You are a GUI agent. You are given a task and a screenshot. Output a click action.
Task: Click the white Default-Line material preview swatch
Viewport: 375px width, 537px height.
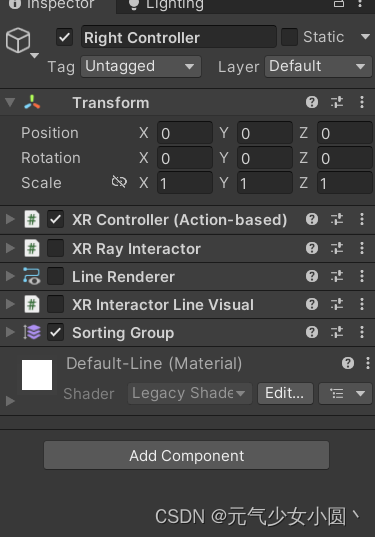[x=37, y=375]
